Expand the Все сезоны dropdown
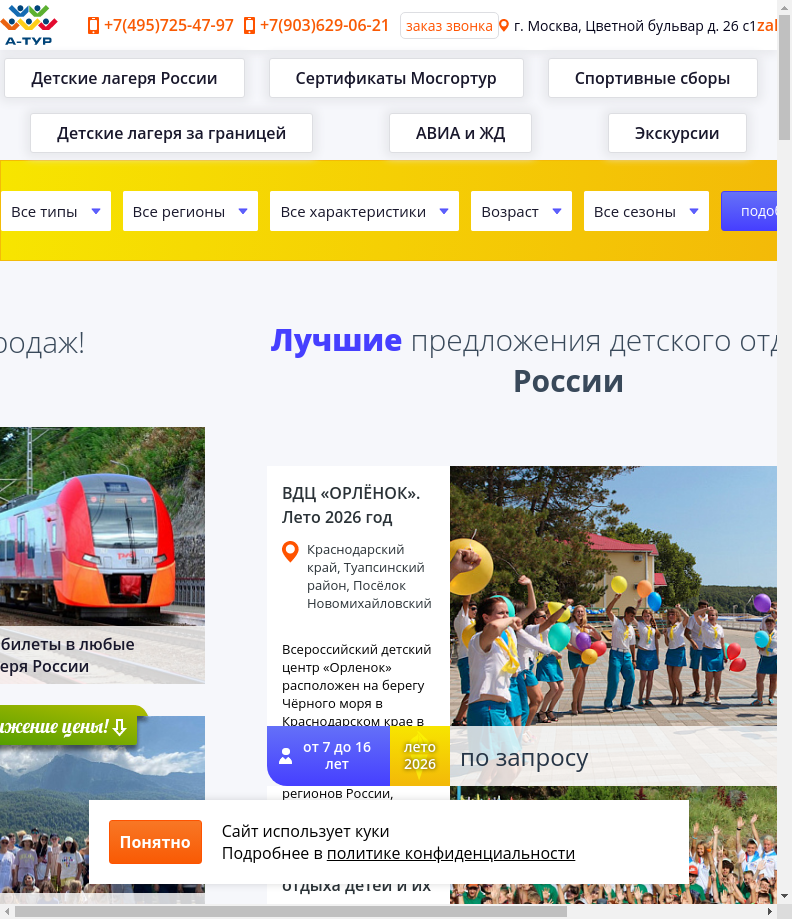Viewport: 792px width, 919px height. [x=646, y=211]
